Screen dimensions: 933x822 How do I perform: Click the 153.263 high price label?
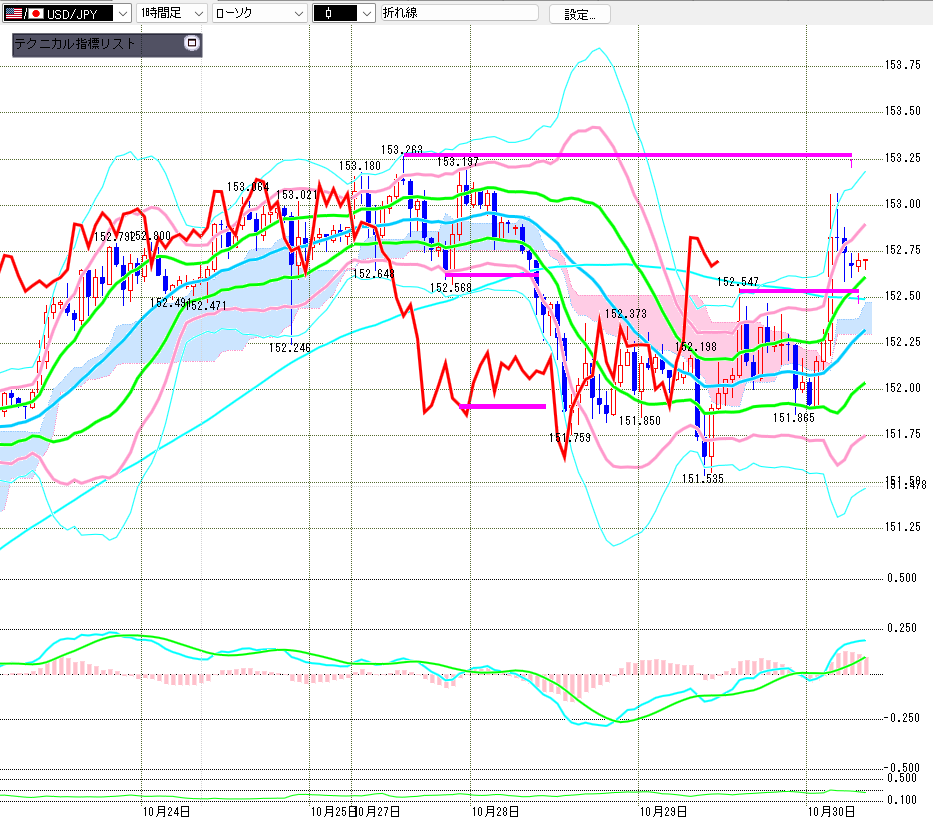point(400,150)
